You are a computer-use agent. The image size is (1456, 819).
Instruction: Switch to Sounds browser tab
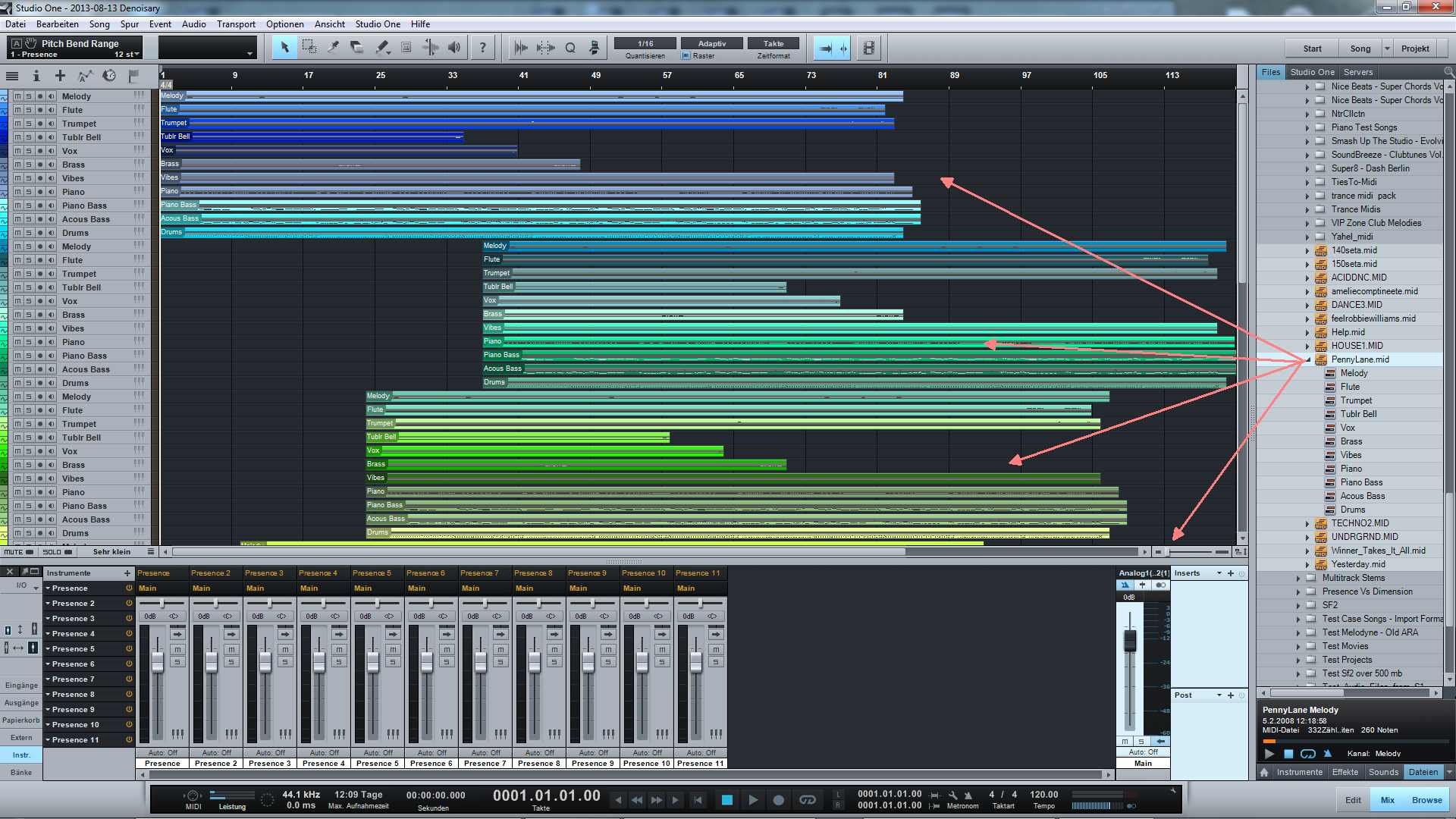(1383, 772)
